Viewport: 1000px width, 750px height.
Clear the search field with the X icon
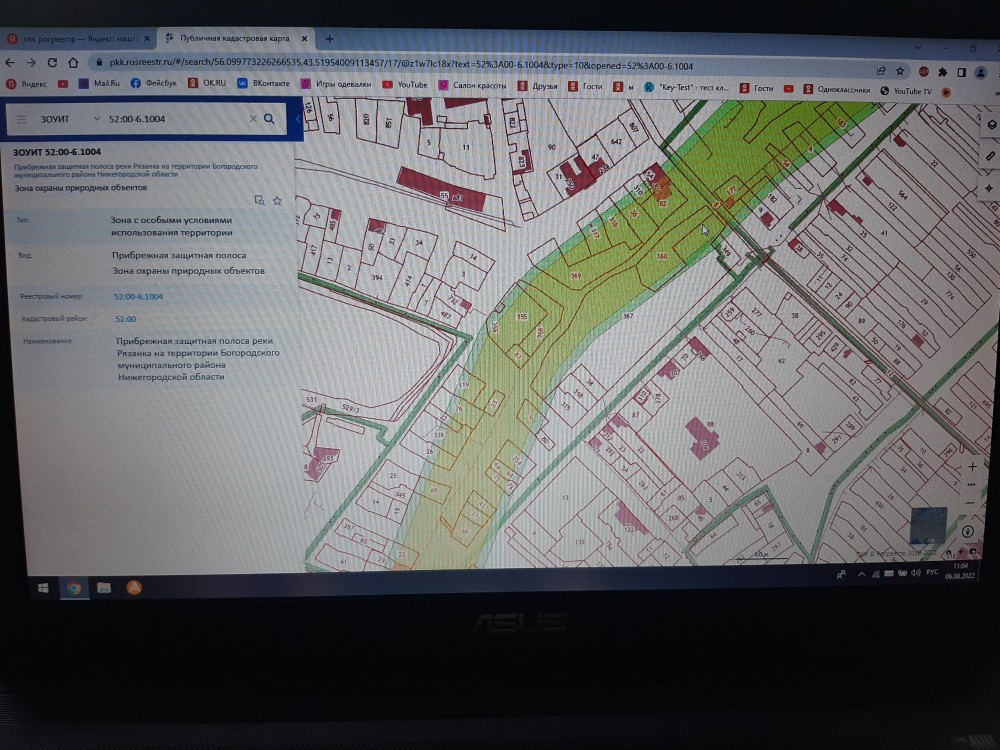tap(253, 118)
